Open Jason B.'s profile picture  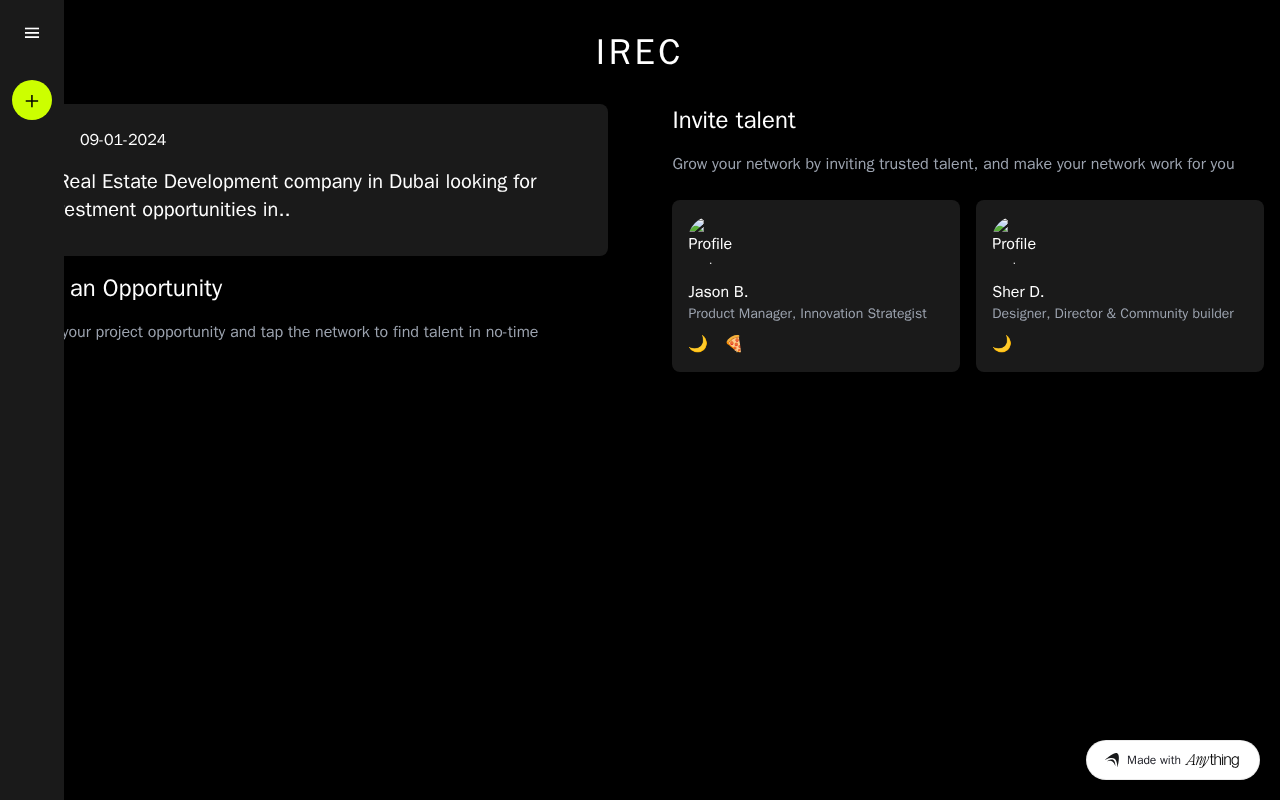pyautogui.click(x=710, y=240)
